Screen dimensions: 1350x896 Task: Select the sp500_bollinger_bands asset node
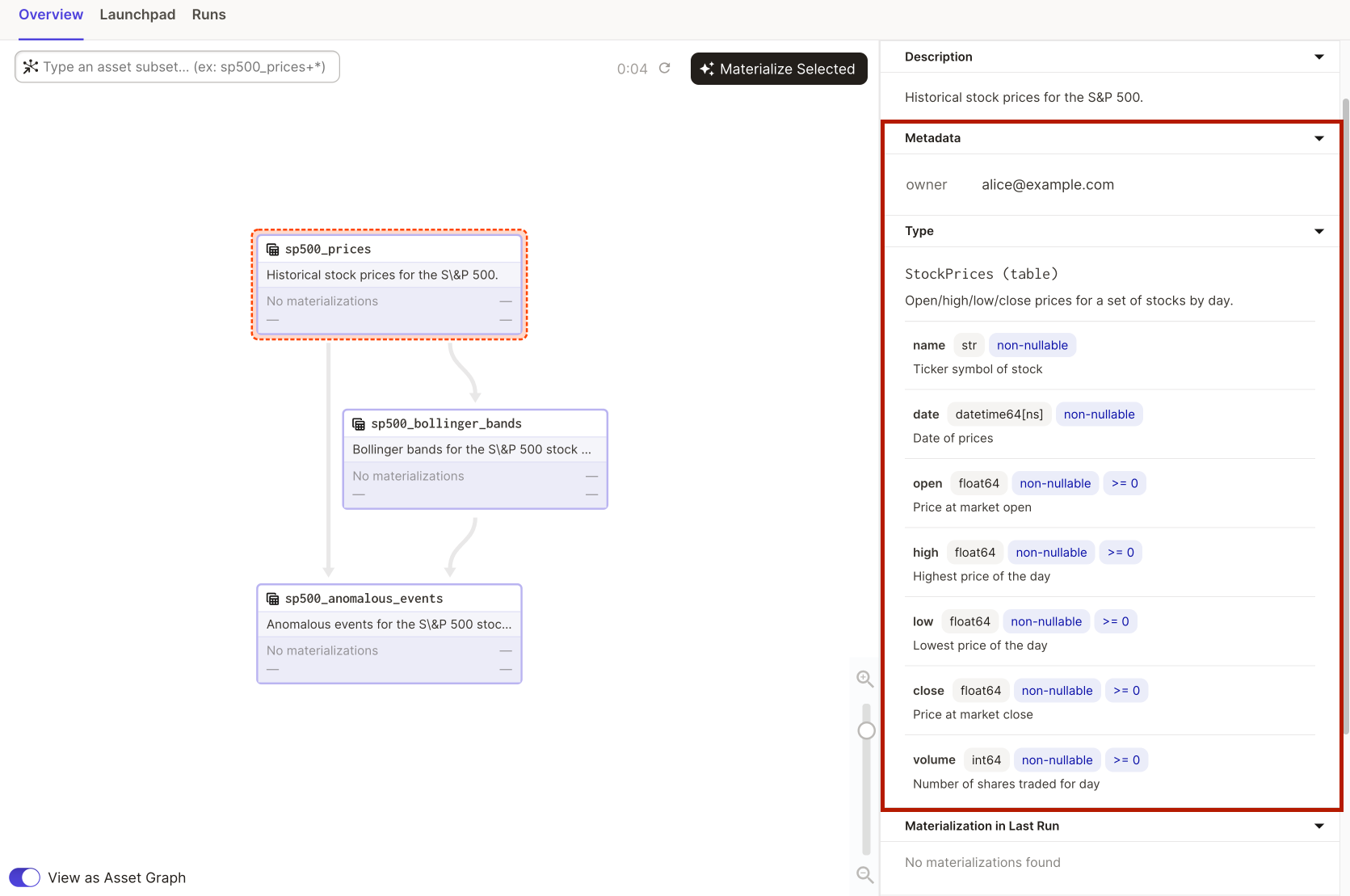[x=475, y=459]
